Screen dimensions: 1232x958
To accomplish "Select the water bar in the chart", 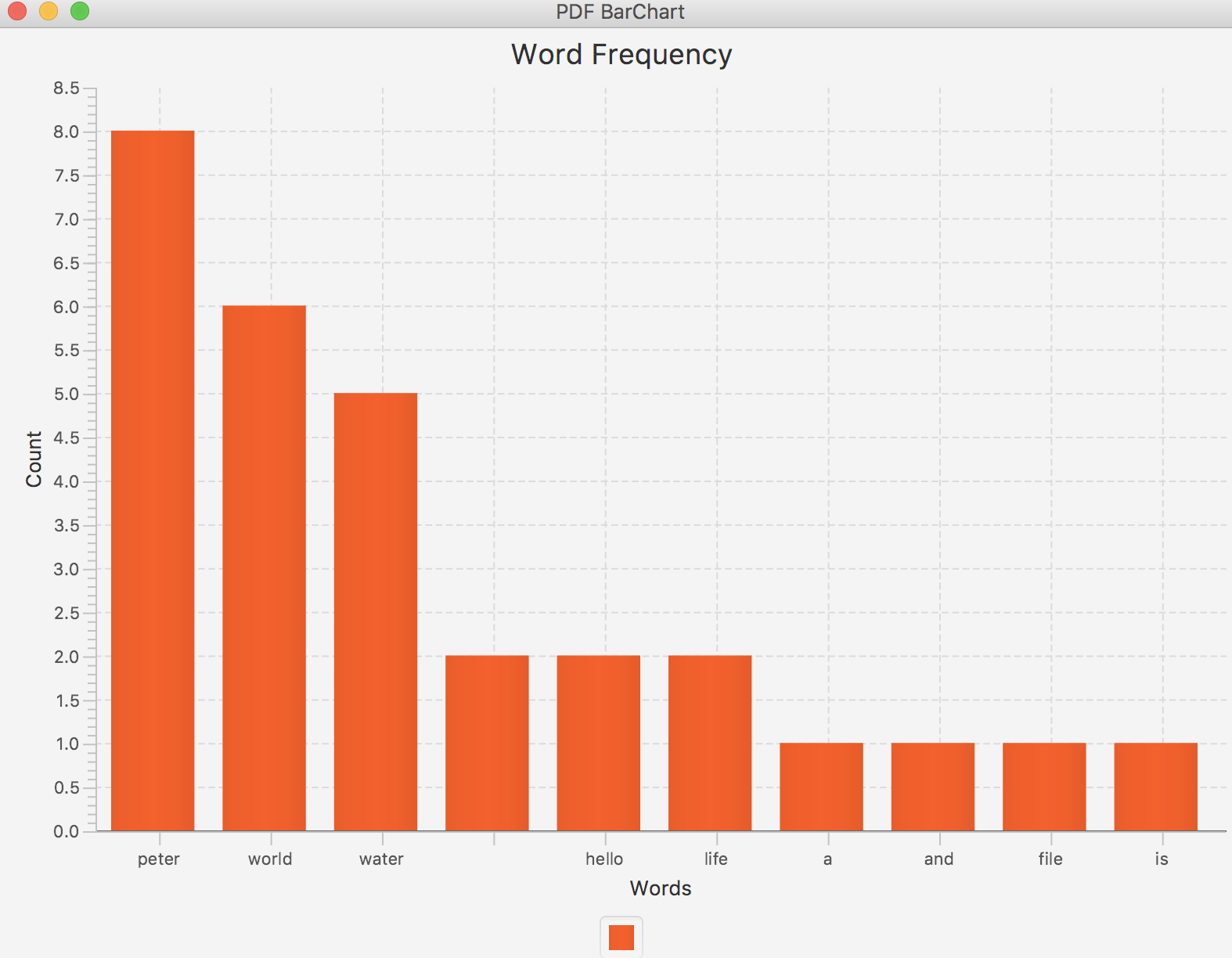I will [376, 612].
